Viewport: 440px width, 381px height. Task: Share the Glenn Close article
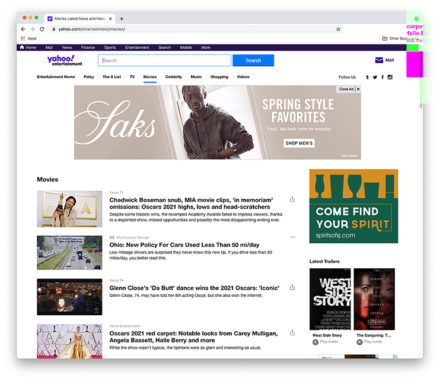pos(292,287)
